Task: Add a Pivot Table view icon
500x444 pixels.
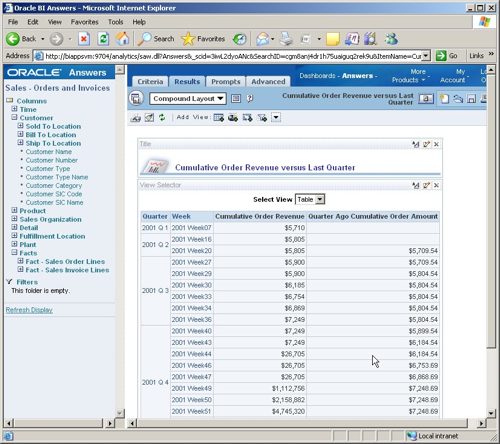Action: (x=248, y=118)
